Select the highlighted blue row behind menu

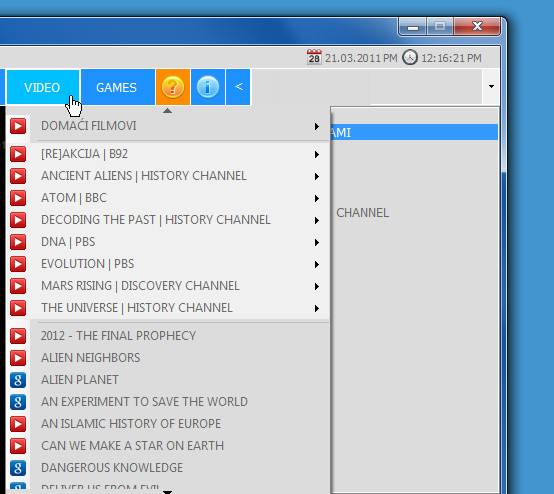(414, 132)
